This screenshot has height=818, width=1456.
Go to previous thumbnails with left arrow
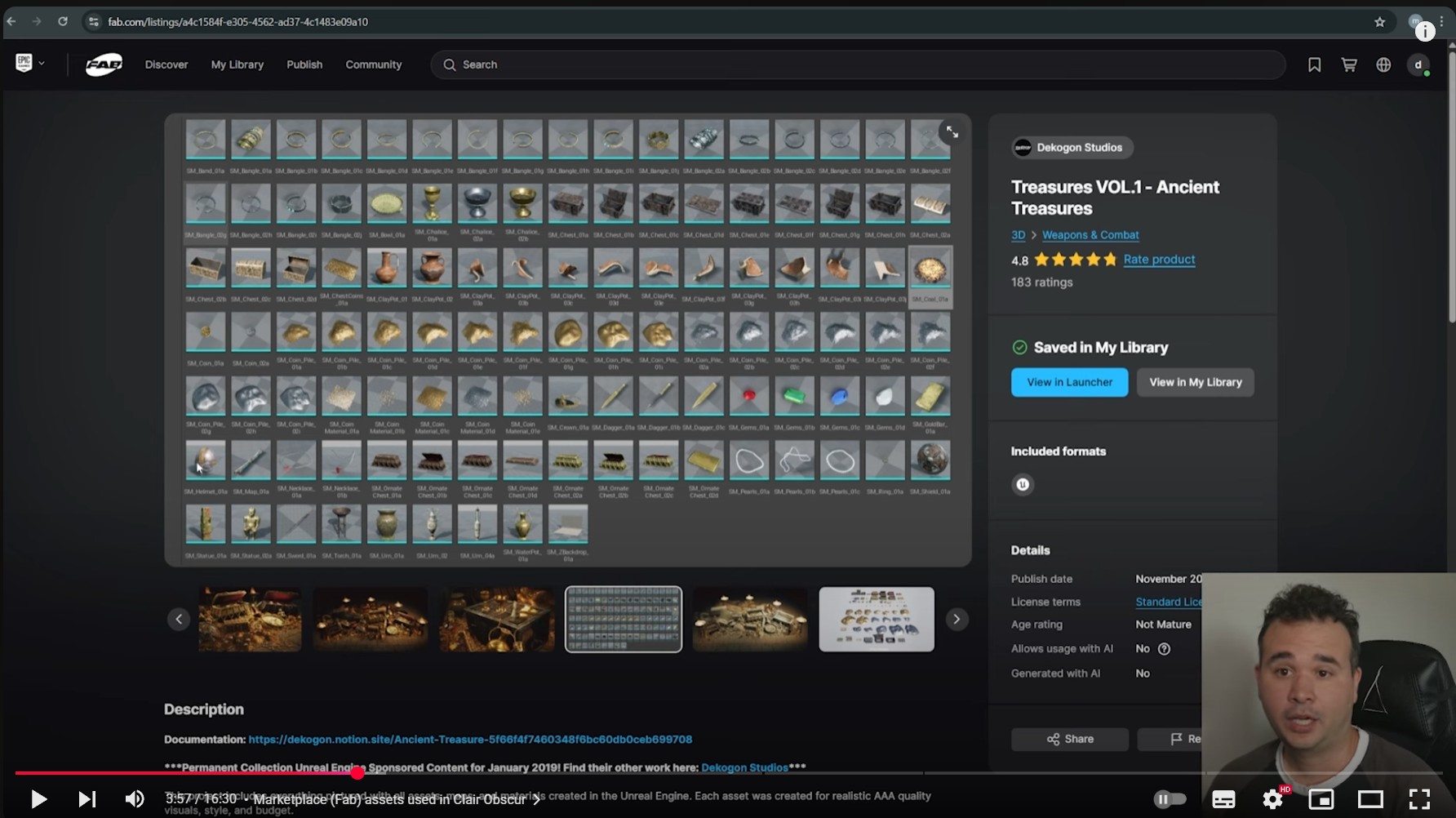coord(179,620)
